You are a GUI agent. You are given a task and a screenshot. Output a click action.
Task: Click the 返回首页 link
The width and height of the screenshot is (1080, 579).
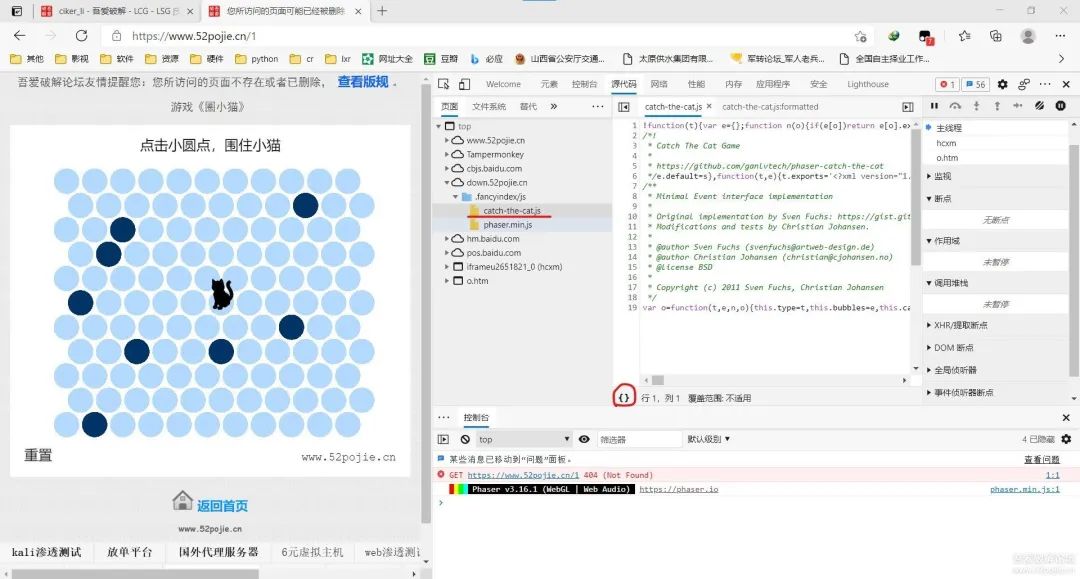tap(222, 506)
